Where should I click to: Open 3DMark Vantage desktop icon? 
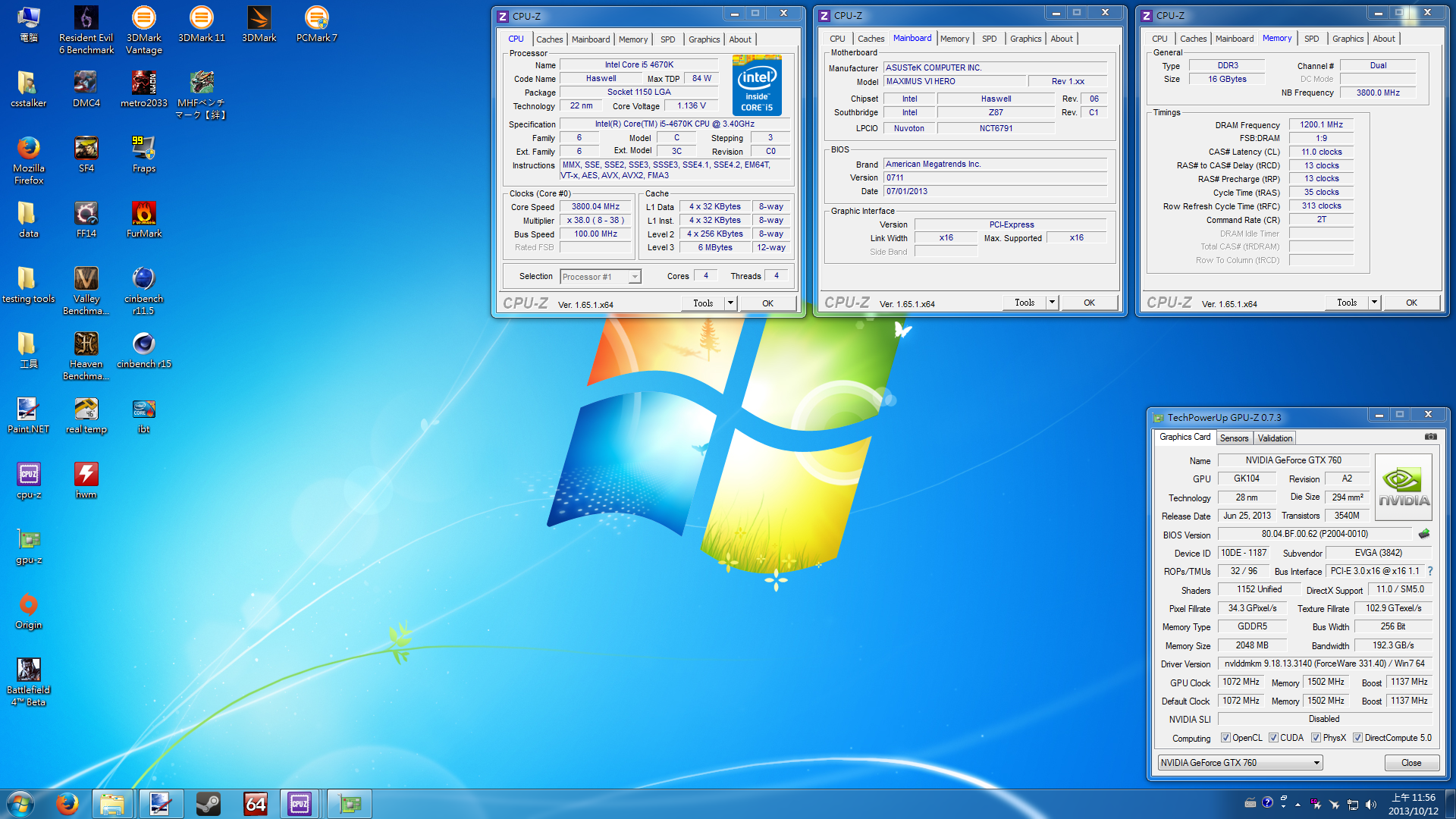[x=143, y=30]
